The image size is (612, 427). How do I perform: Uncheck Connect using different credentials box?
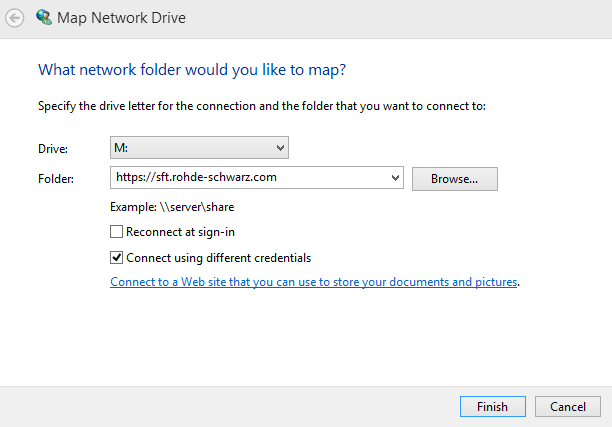coord(117,257)
